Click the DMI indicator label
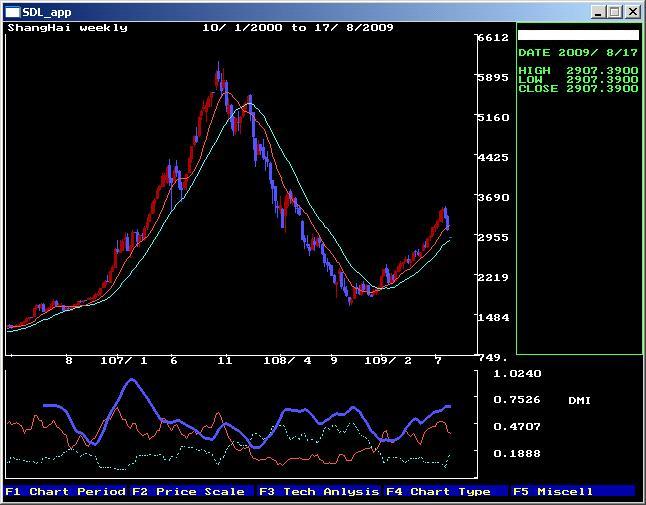The width and height of the screenshot is (646, 505). (579, 400)
